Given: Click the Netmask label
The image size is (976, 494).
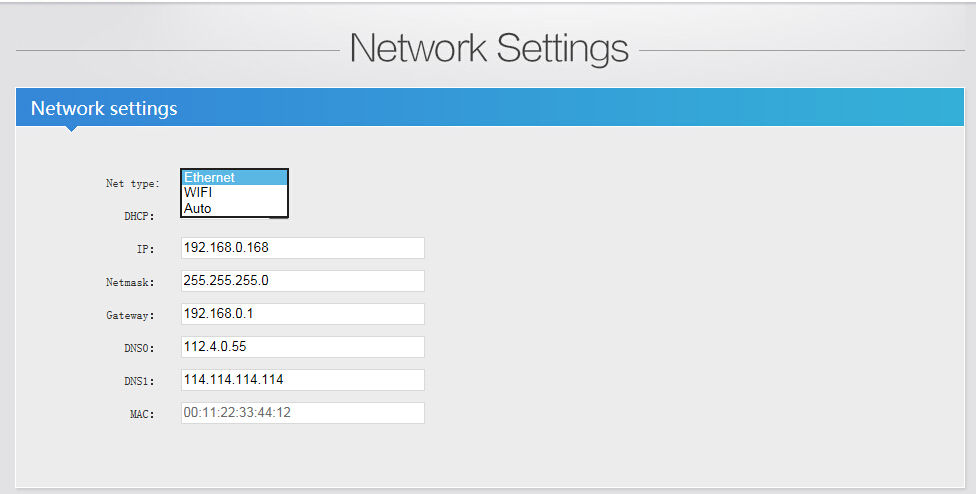Looking at the screenshot, I should [x=130, y=282].
